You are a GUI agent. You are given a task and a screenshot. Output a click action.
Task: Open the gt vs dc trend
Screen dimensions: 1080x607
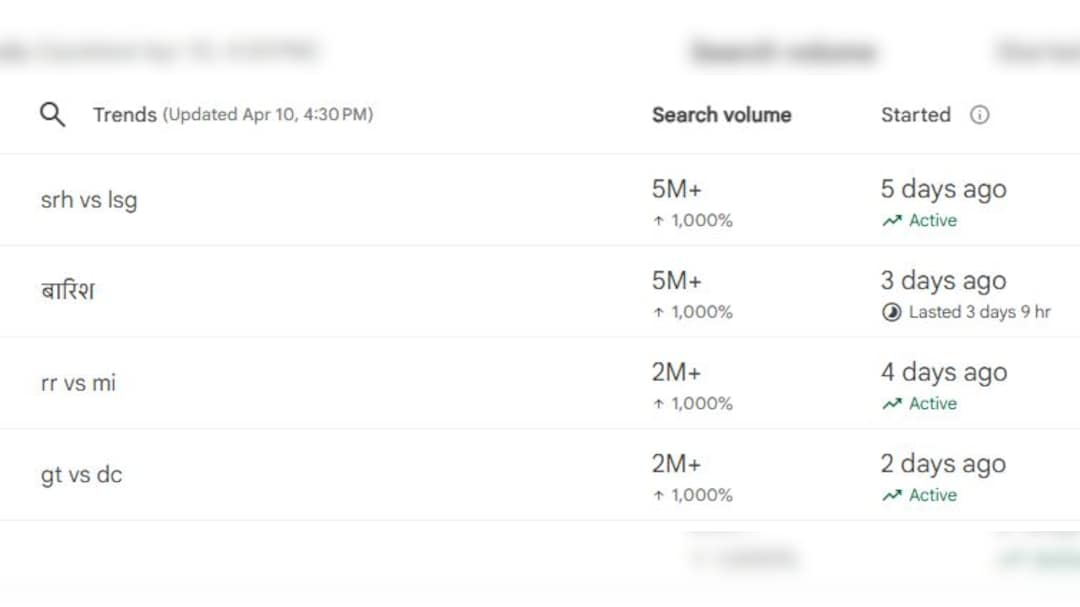tap(81, 475)
